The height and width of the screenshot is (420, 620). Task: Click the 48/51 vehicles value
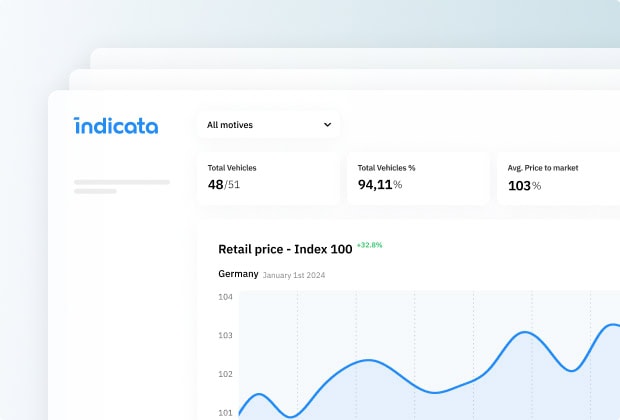[224, 185]
